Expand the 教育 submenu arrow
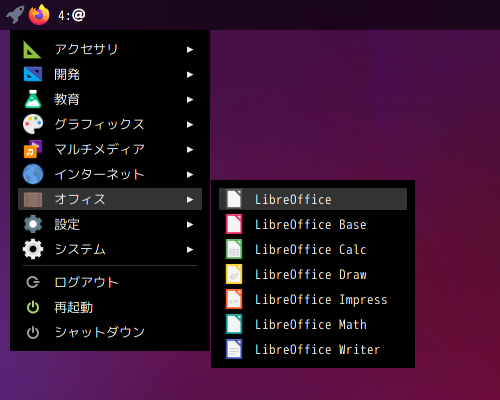Screen dimensions: 500x400 coord(190,100)
